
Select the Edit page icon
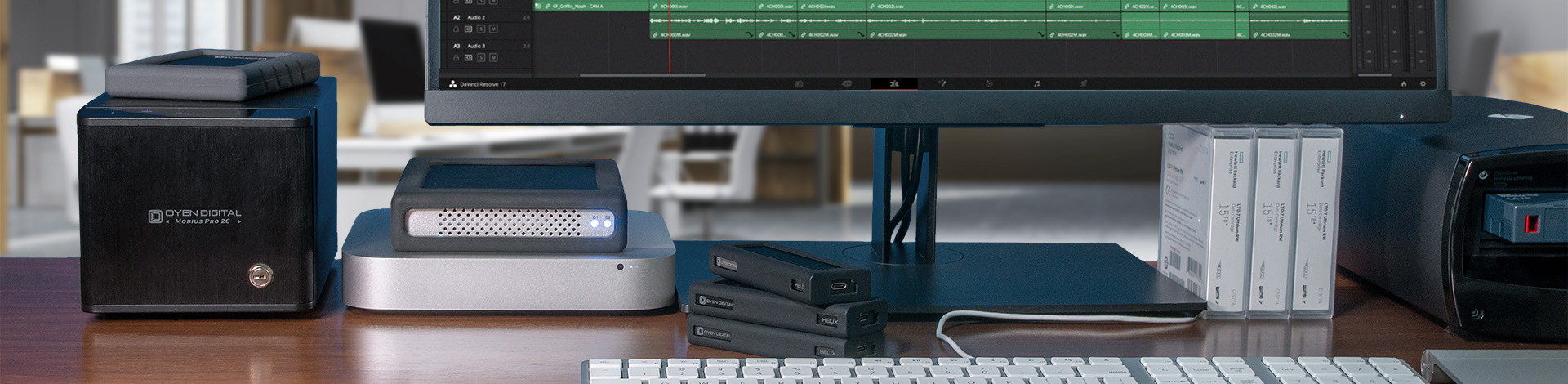pyautogui.click(x=894, y=83)
